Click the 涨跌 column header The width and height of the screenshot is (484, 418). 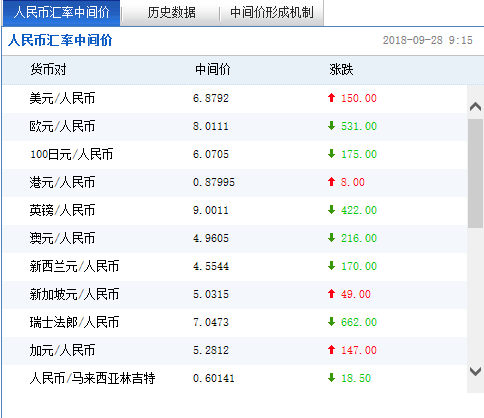341,69
